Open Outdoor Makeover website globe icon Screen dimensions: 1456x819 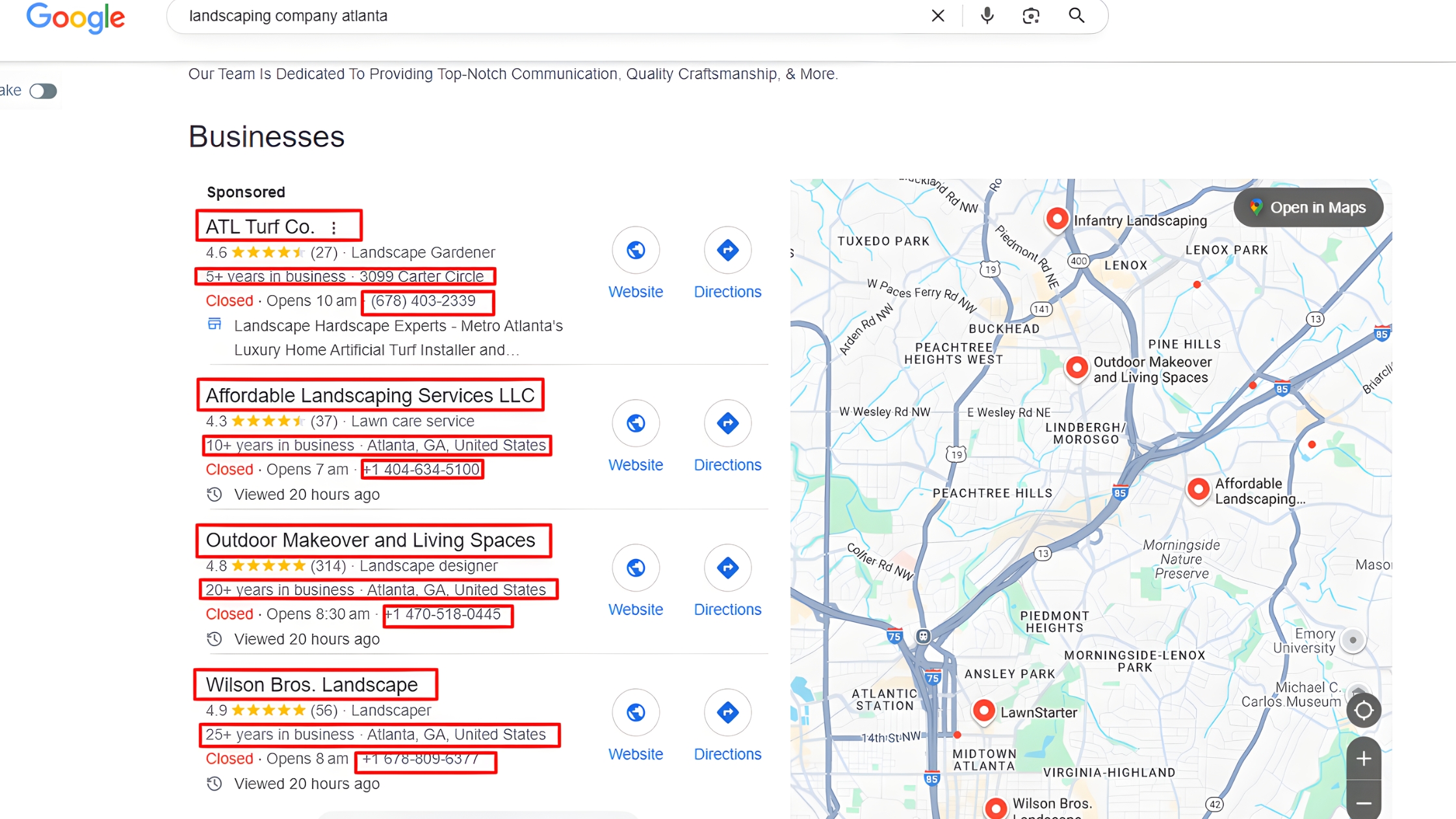(635, 568)
